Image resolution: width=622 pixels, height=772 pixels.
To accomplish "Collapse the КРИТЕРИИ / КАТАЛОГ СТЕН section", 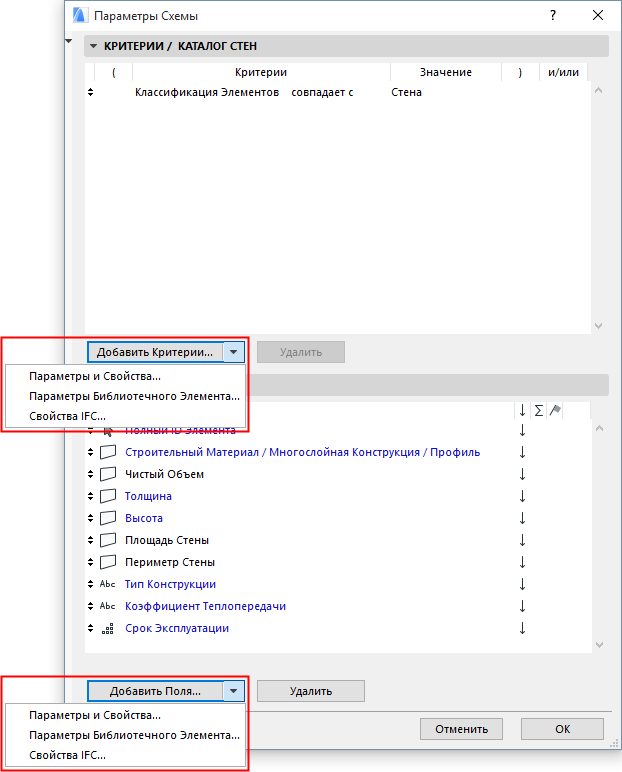I will click(93, 46).
